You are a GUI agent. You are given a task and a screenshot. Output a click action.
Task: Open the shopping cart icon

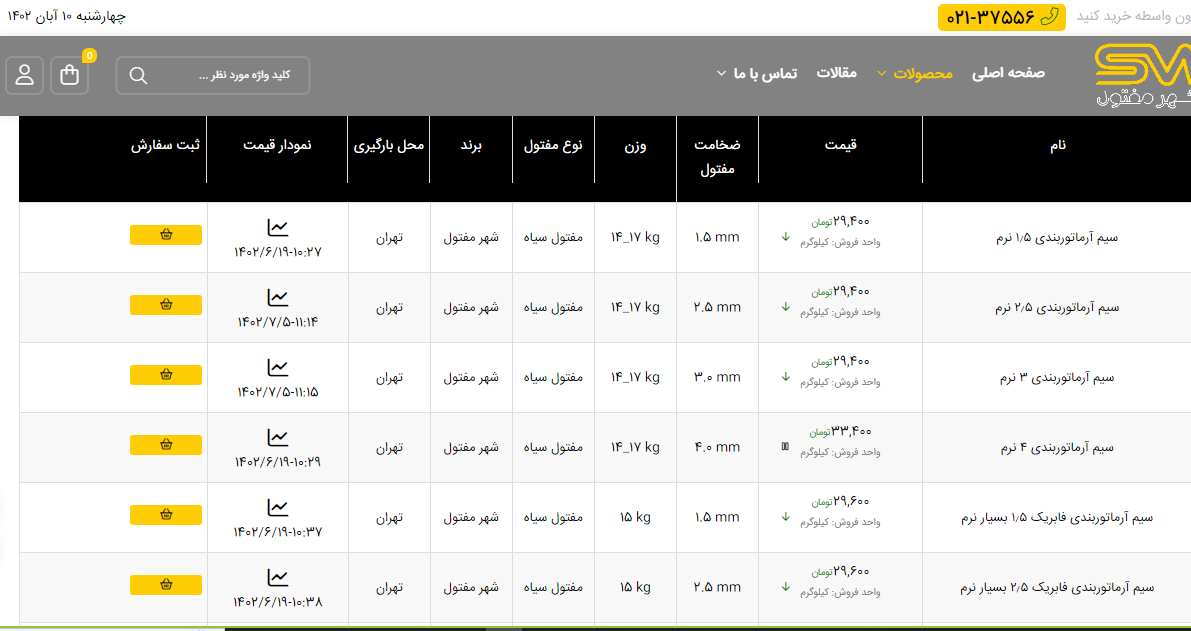(70, 75)
